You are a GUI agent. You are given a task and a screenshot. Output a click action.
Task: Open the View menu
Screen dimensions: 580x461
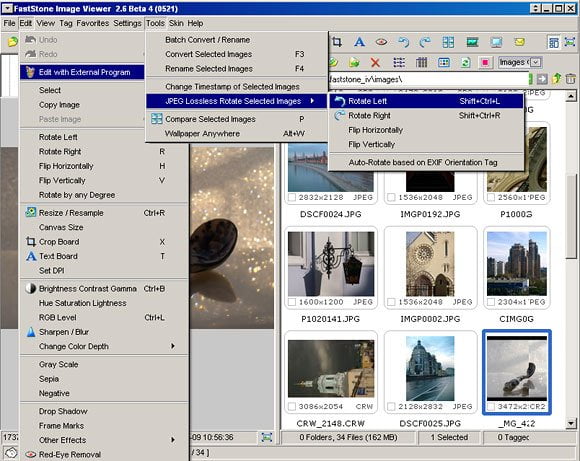(45, 23)
